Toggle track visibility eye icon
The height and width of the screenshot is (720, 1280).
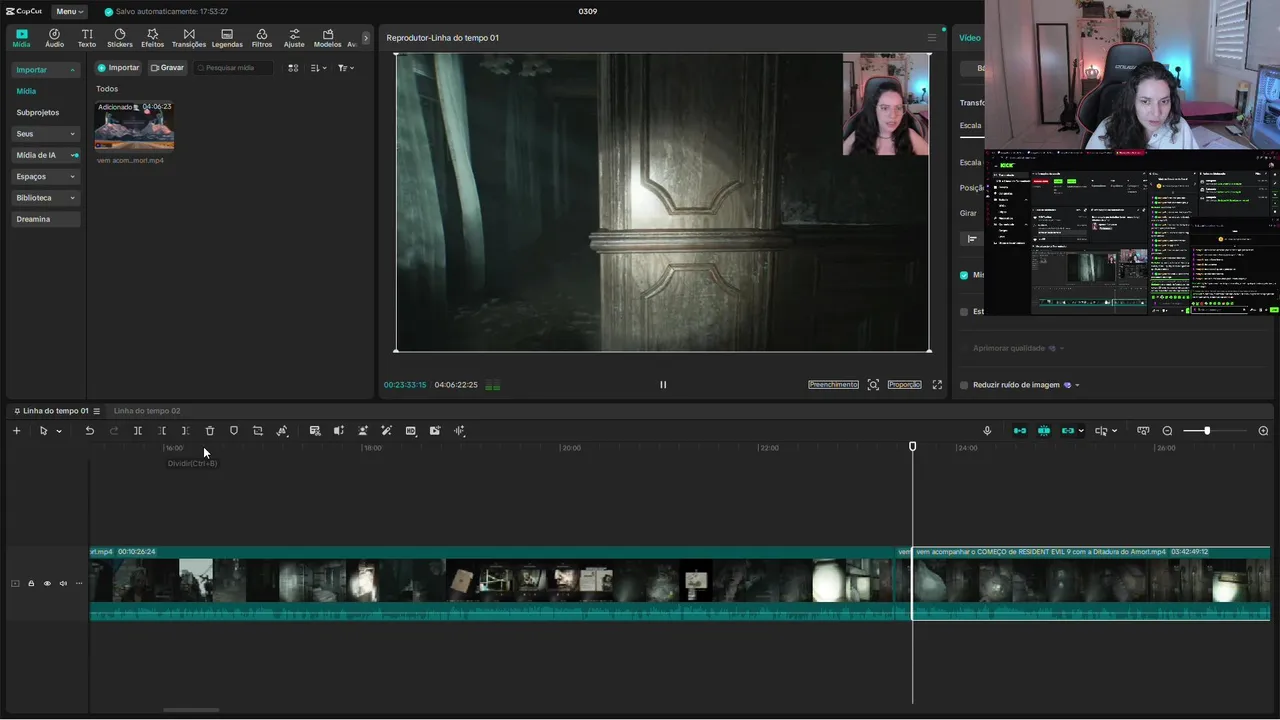click(x=47, y=584)
